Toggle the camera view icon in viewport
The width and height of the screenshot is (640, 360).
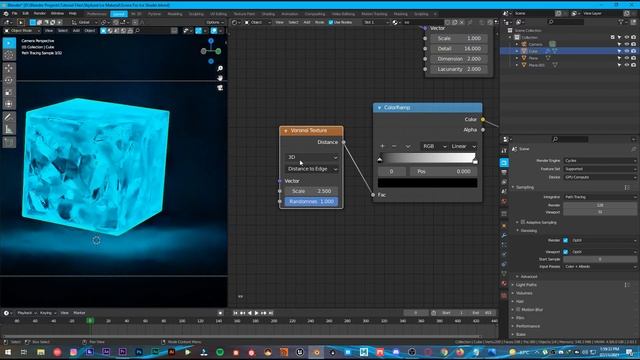220,87
